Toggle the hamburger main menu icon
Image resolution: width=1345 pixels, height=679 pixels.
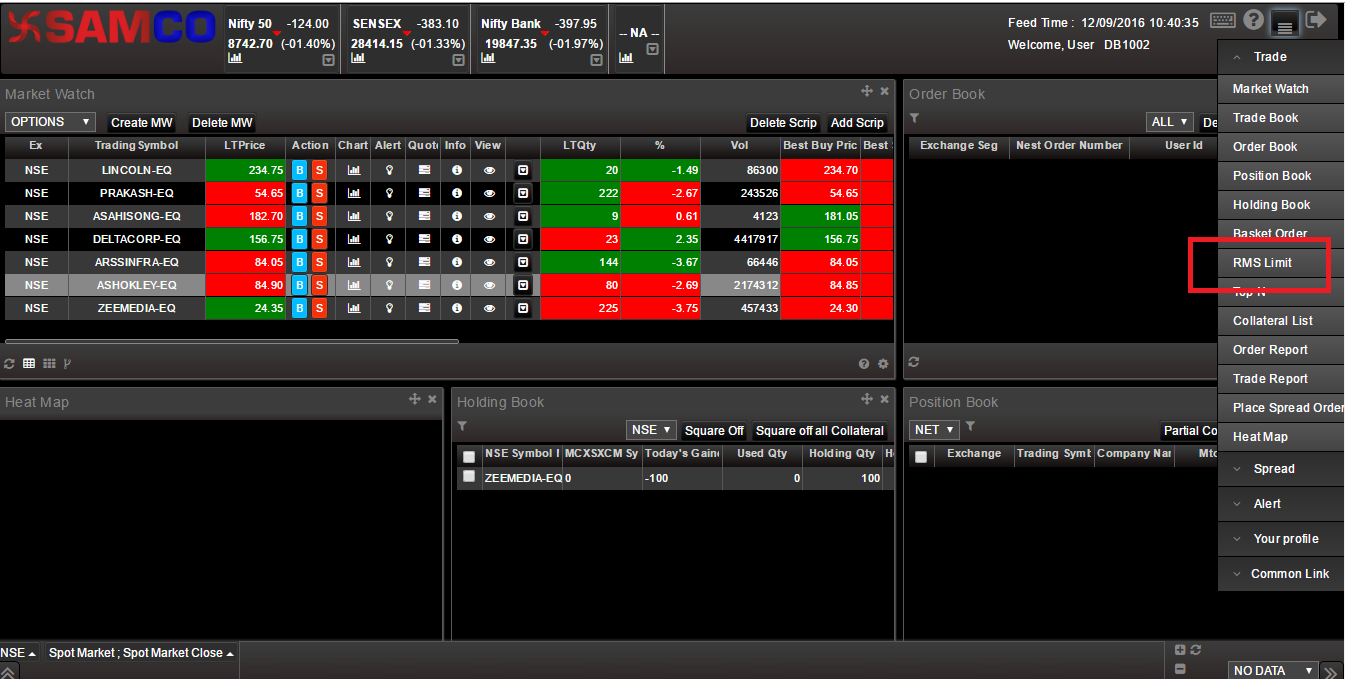click(1286, 22)
